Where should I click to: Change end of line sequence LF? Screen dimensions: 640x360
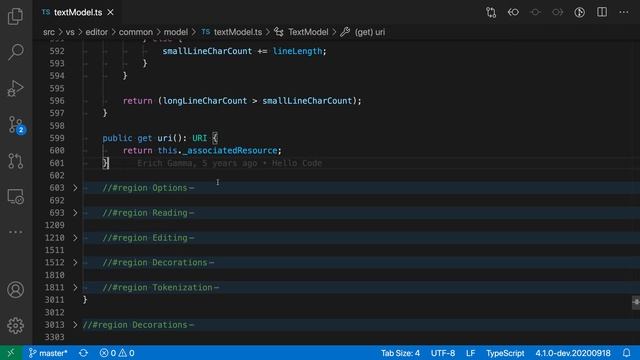point(470,353)
